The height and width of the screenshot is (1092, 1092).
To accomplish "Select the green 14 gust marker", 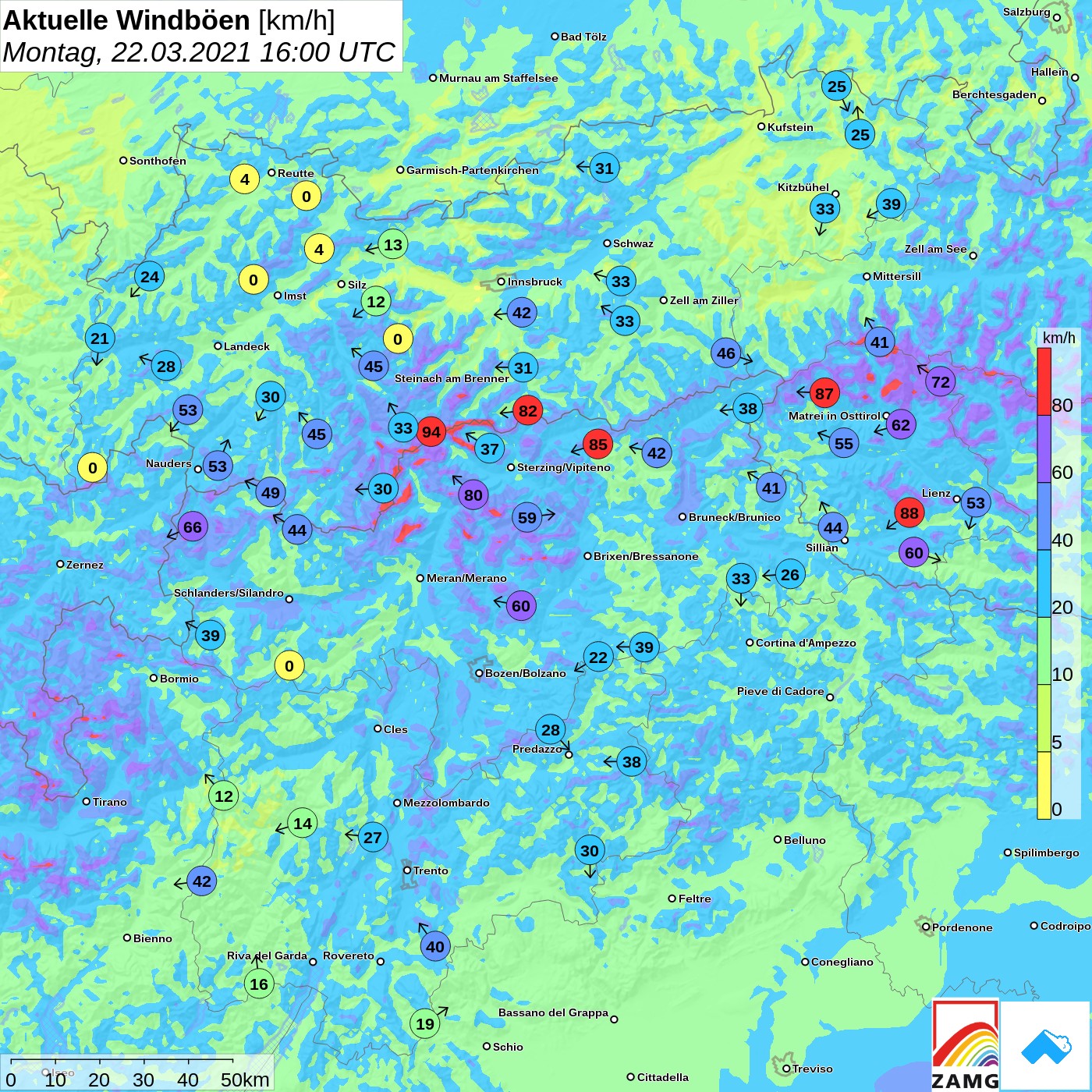I will click(303, 824).
